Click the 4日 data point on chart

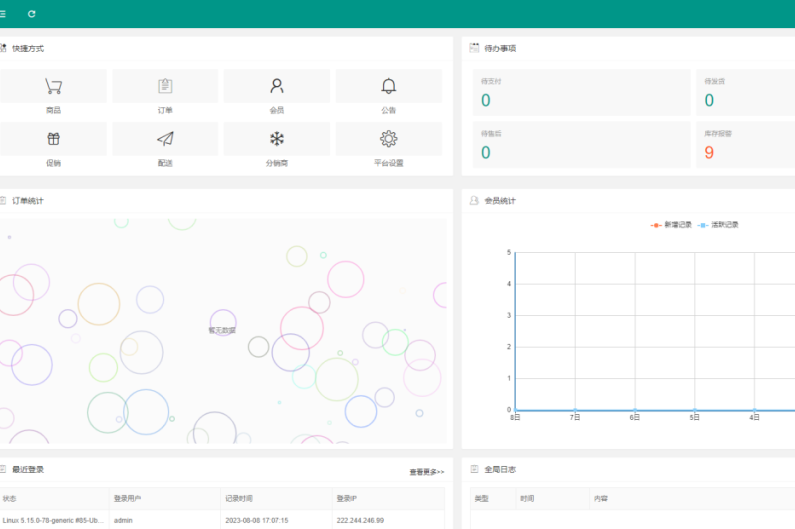(x=754, y=410)
